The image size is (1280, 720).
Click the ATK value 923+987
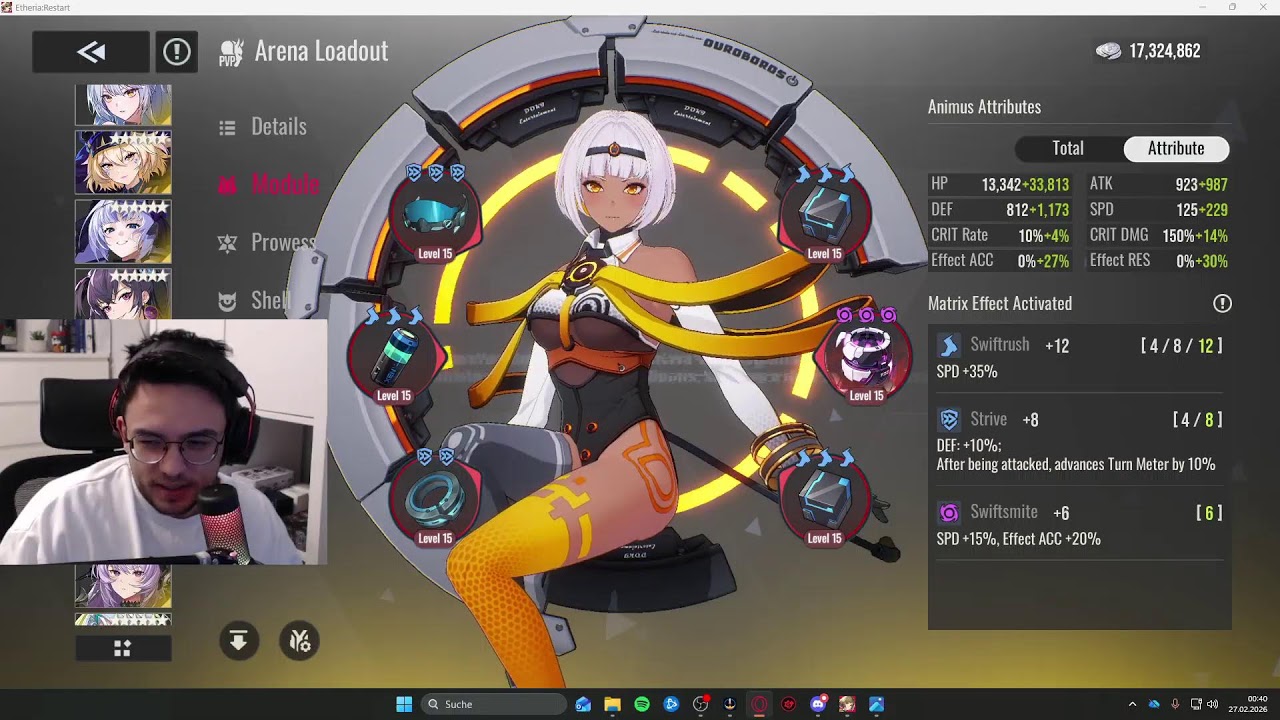[1201, 185]
